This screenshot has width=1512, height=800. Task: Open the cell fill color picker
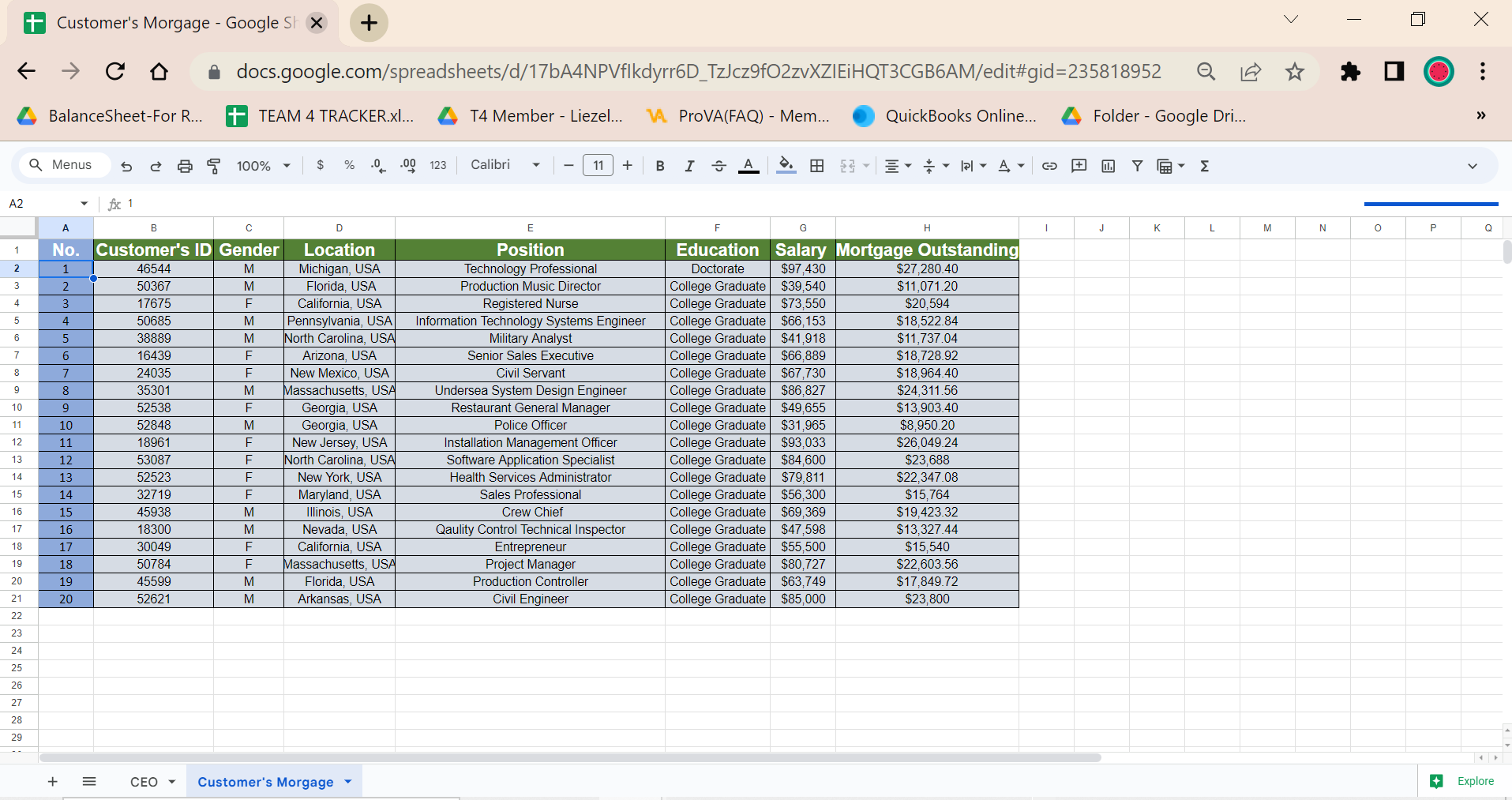pos(786,165)
